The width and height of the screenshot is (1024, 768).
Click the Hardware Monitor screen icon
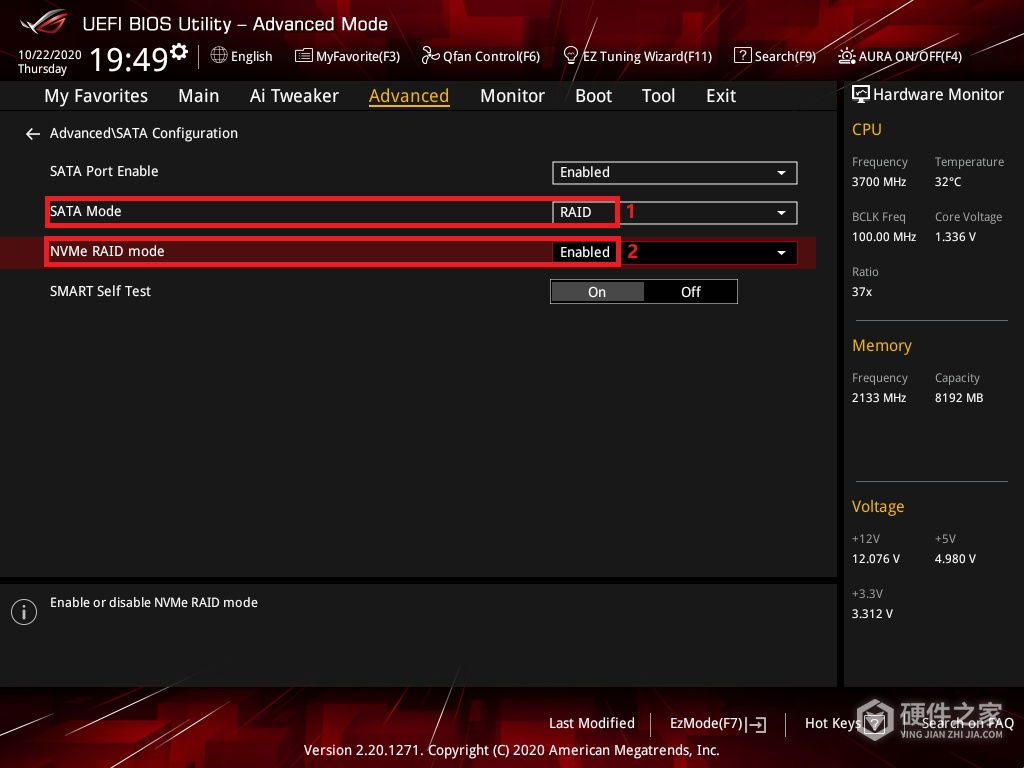click(x=861, y=94)
